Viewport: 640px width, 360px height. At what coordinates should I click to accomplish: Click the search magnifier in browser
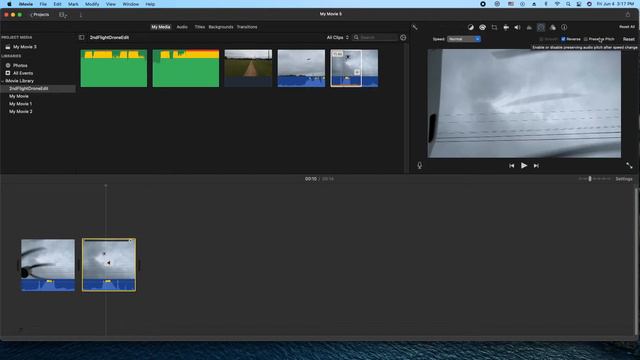[356, 38]
